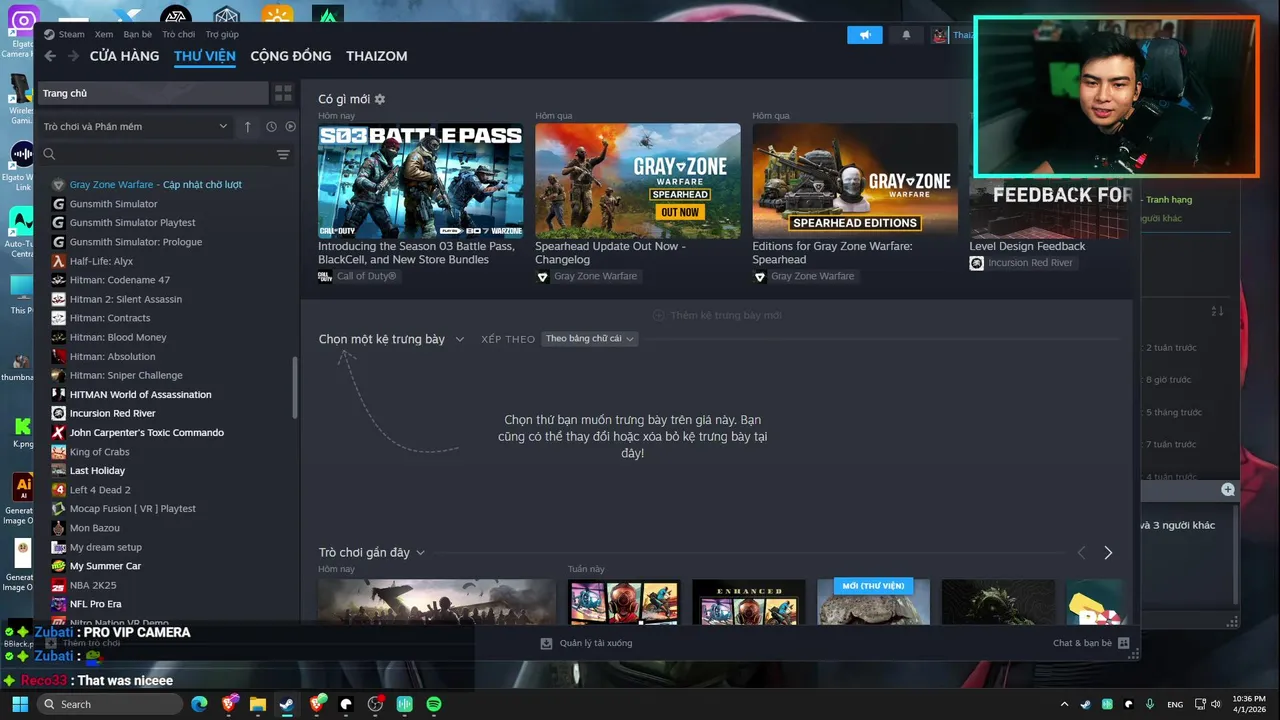Viewport: 1280px width, 720px height.
Task: Select Hitman: Codename 47 in the list
Action: point(119,280)
